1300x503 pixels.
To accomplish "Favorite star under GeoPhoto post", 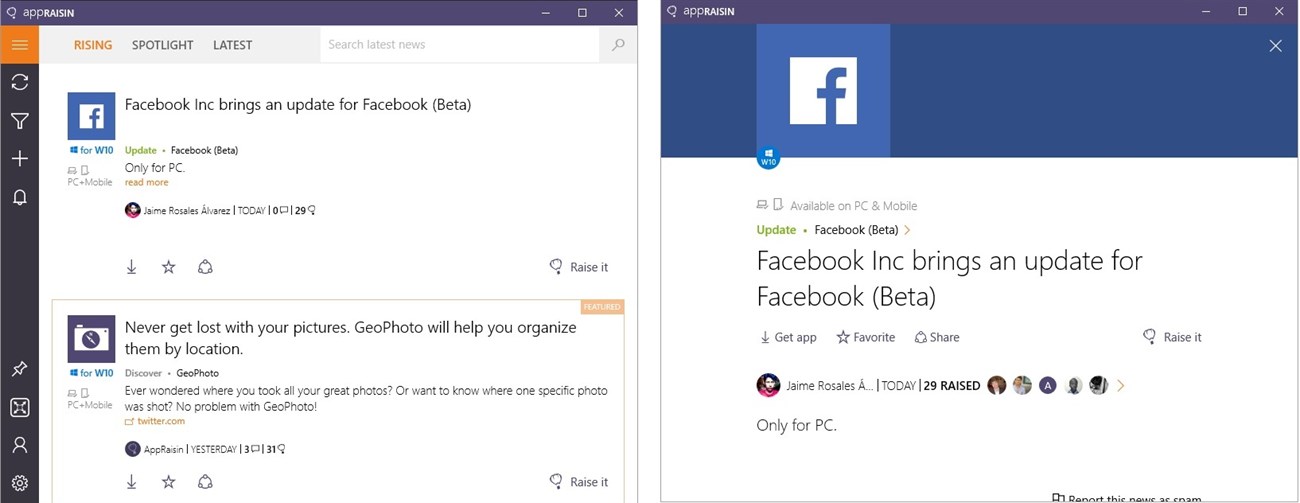I will pos(168,482).
